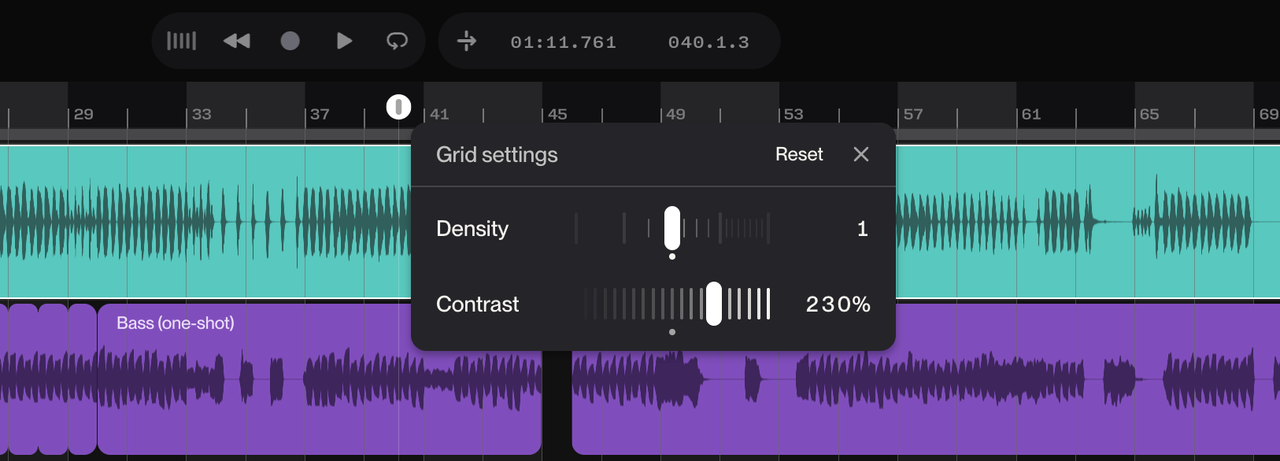Start recording with the record button
The image size is (1280, 461).
[x=290, y=41]
